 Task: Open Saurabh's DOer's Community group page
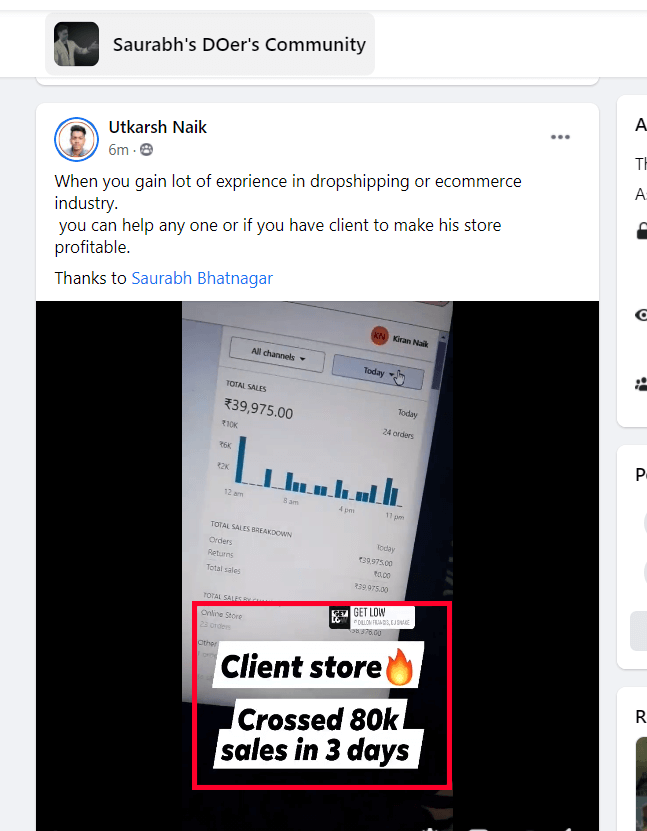pos(239,45)
